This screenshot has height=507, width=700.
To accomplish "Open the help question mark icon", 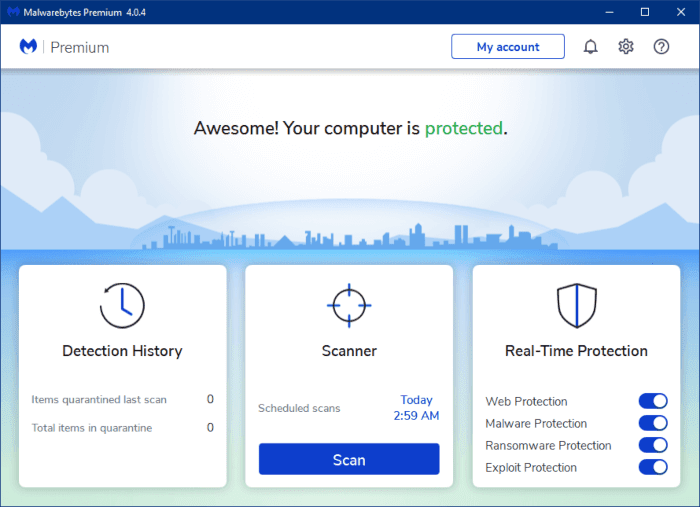I will click(x=661, y=46).
